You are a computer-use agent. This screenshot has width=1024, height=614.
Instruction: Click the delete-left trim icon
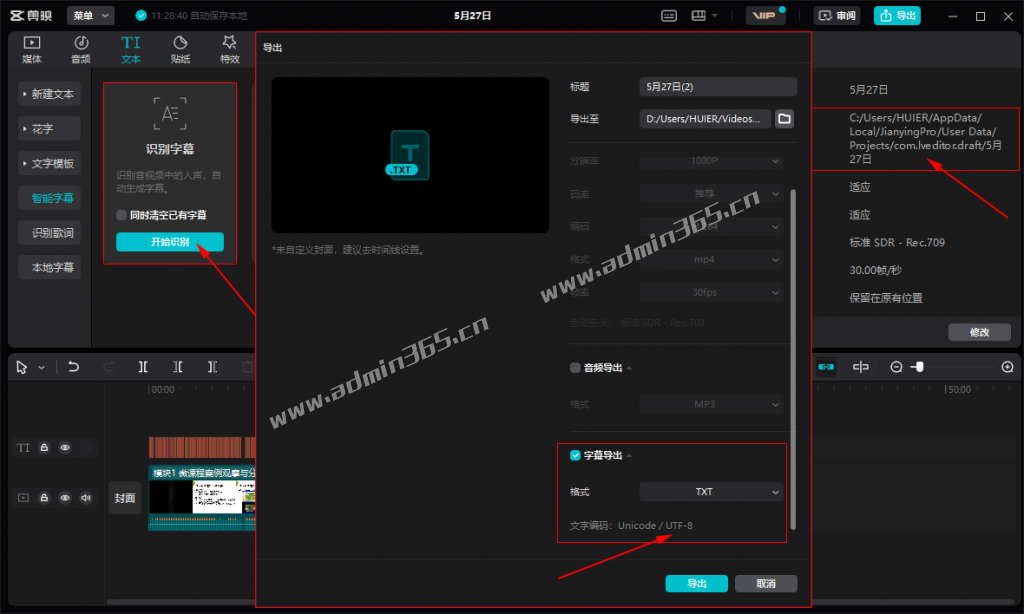click(x=178, y=367)
